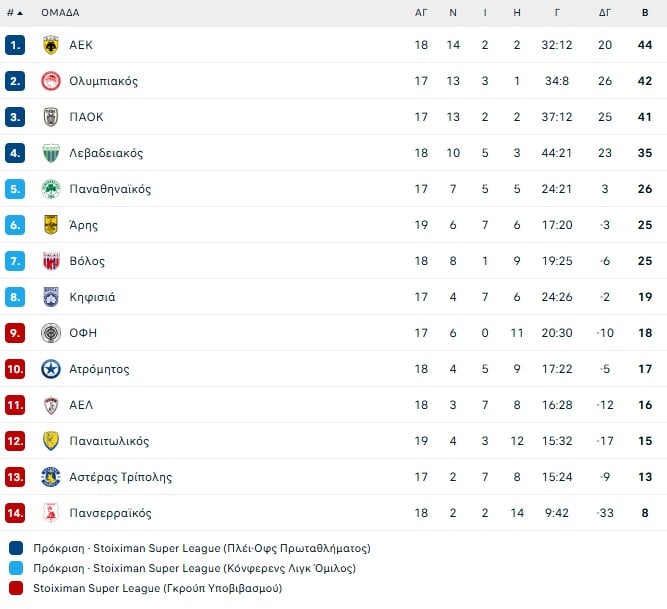Sort by ΔΓ goal difference header
667x609 pixels.
click(605, 13)
